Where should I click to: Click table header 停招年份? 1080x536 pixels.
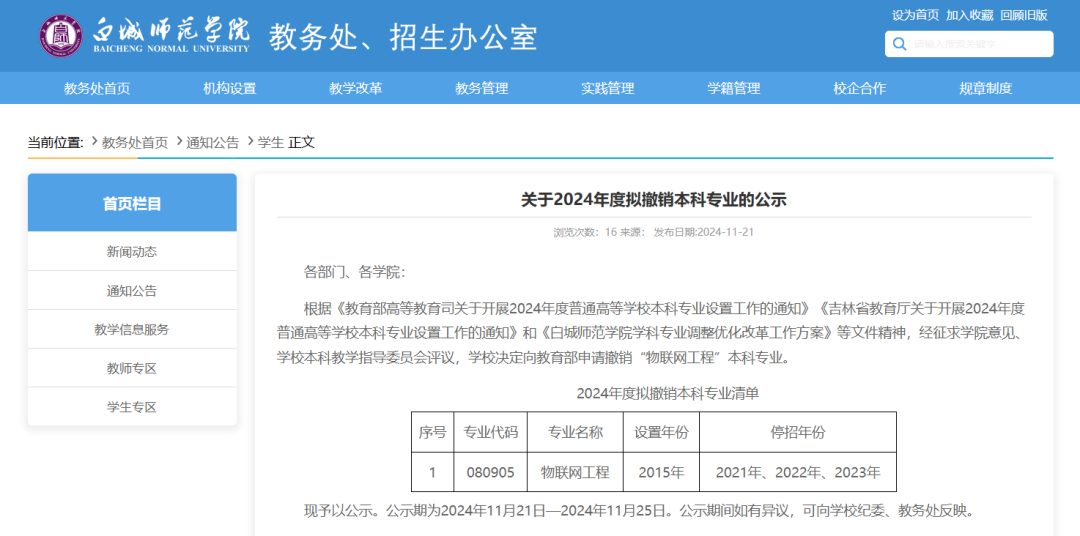[x=798, y=432]
